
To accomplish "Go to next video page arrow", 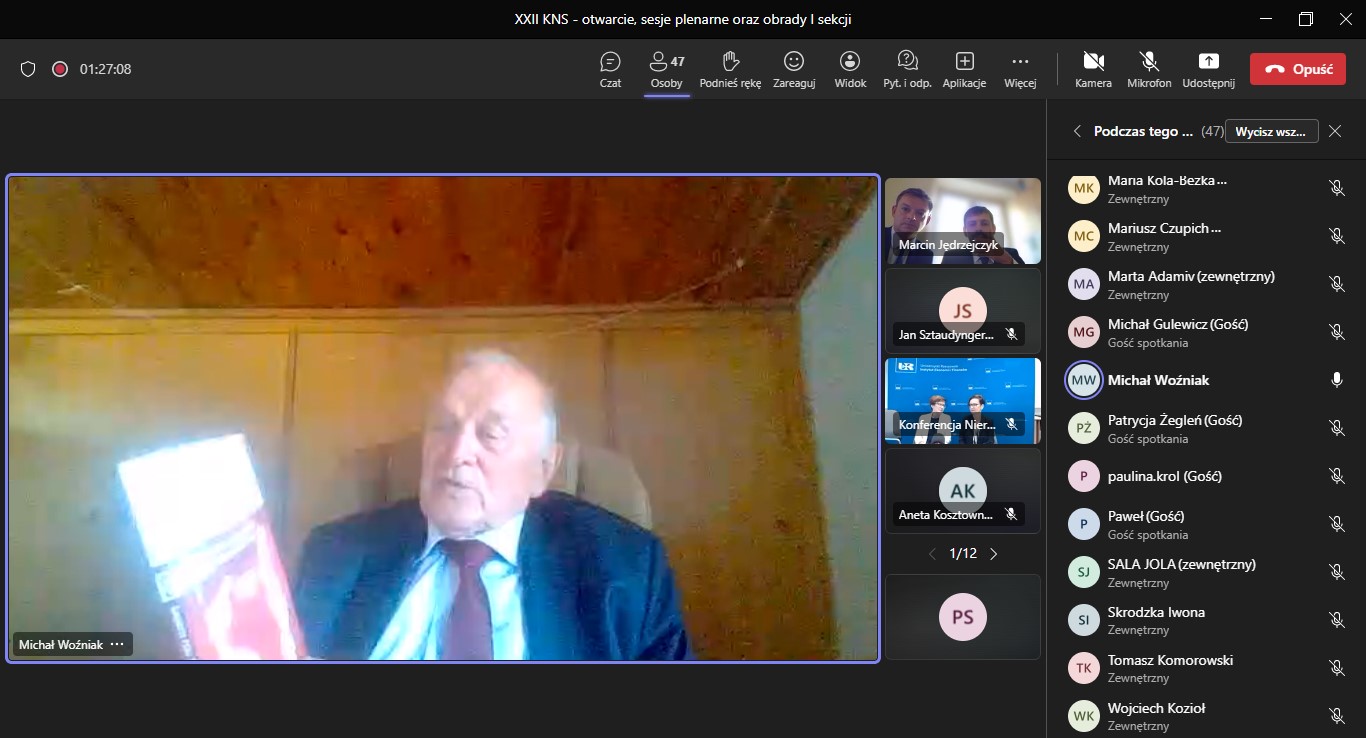I will (993, 554).
